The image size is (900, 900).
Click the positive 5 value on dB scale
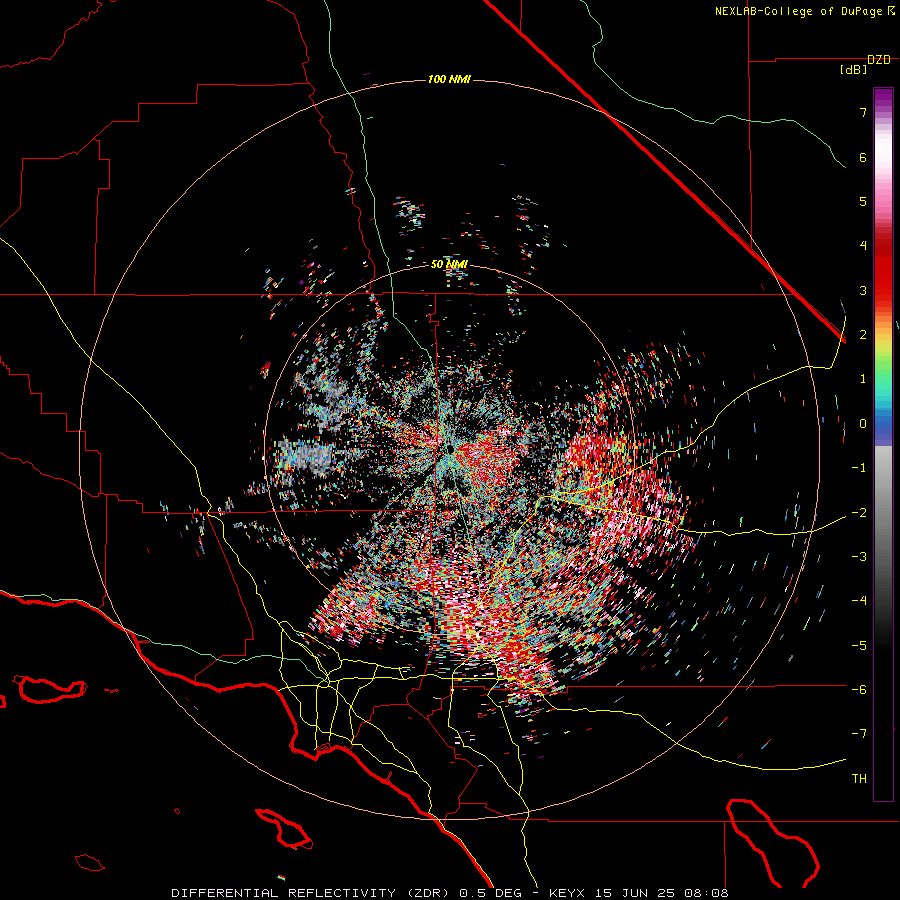tap(863, 201)
